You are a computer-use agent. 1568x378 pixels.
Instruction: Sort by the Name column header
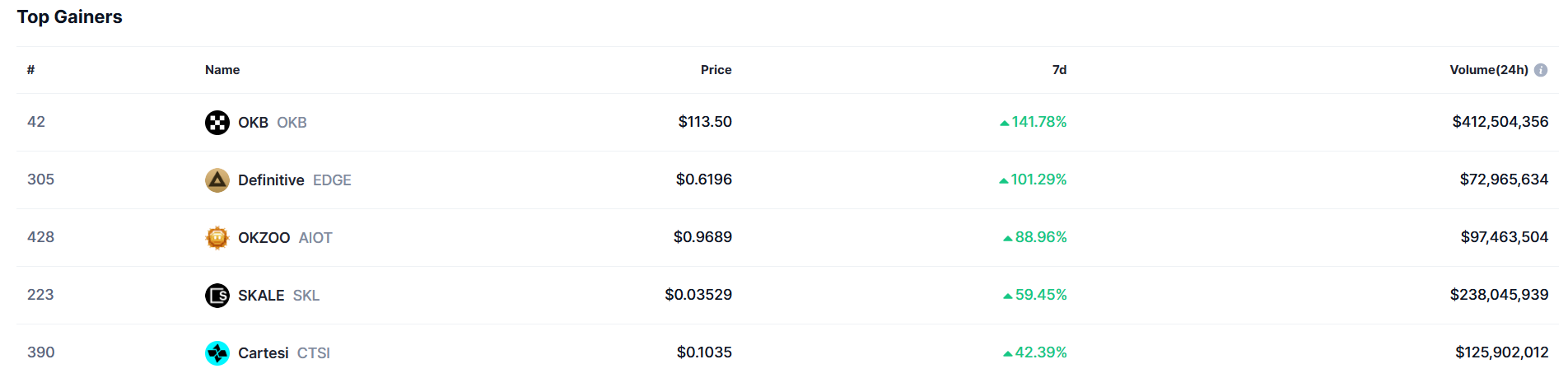[x=222, y=70]
